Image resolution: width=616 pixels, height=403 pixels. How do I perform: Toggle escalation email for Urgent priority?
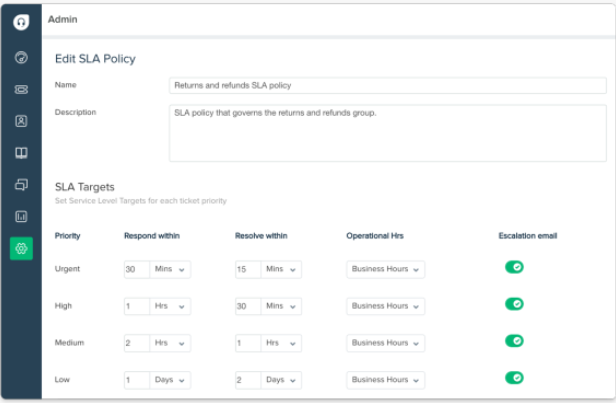pos(514,267)
